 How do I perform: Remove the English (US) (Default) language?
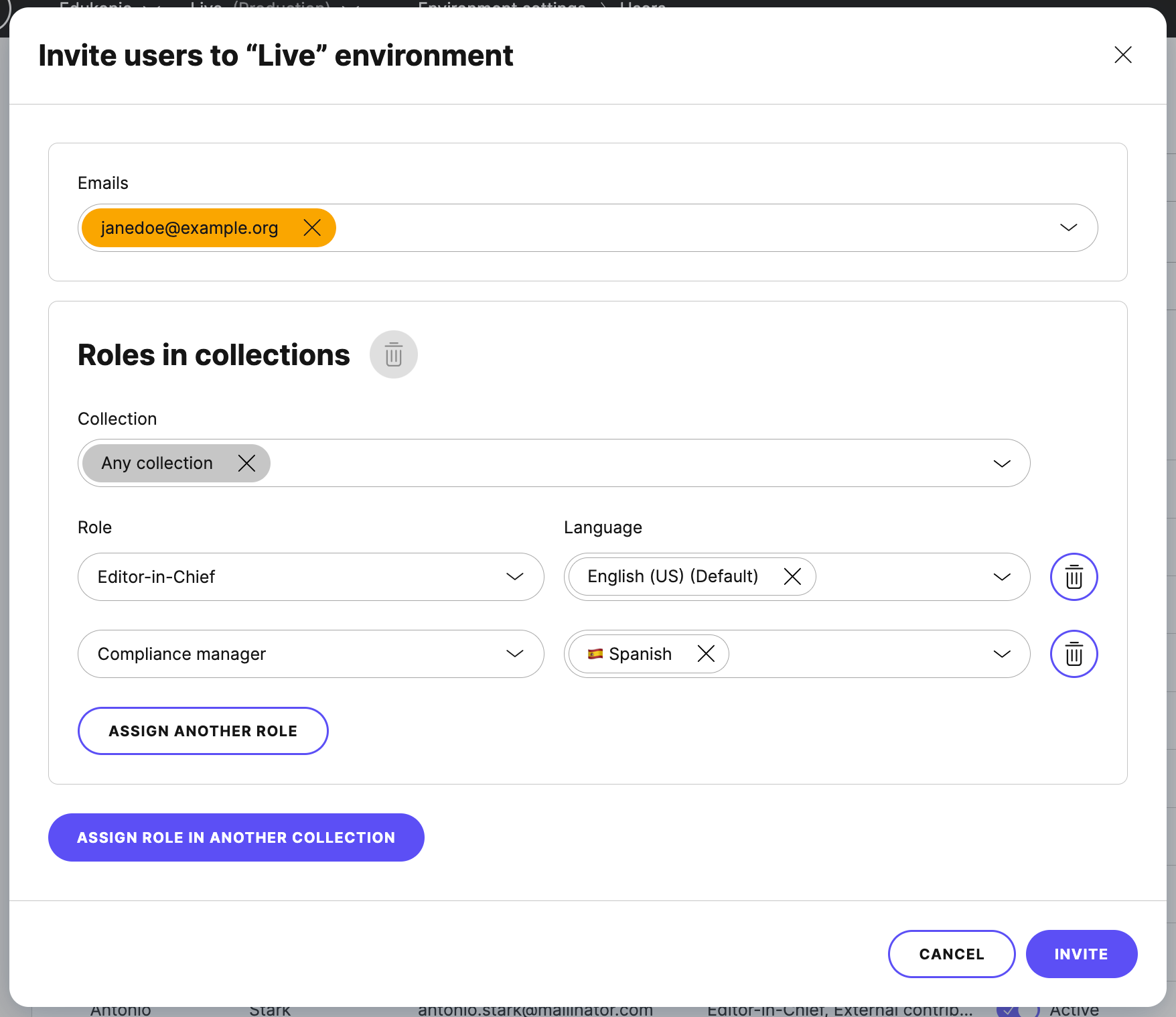[792, 576]
